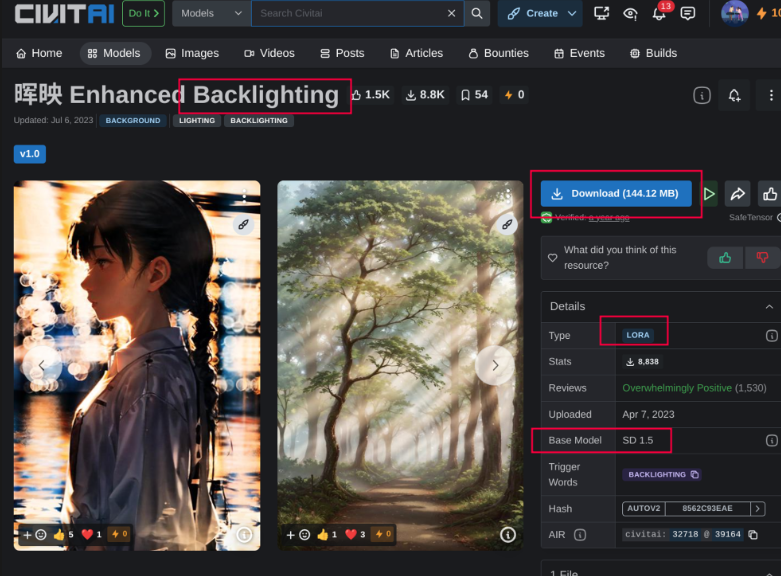
Task: Open the Models search category dropdown
Action: [x=211, y=13]
